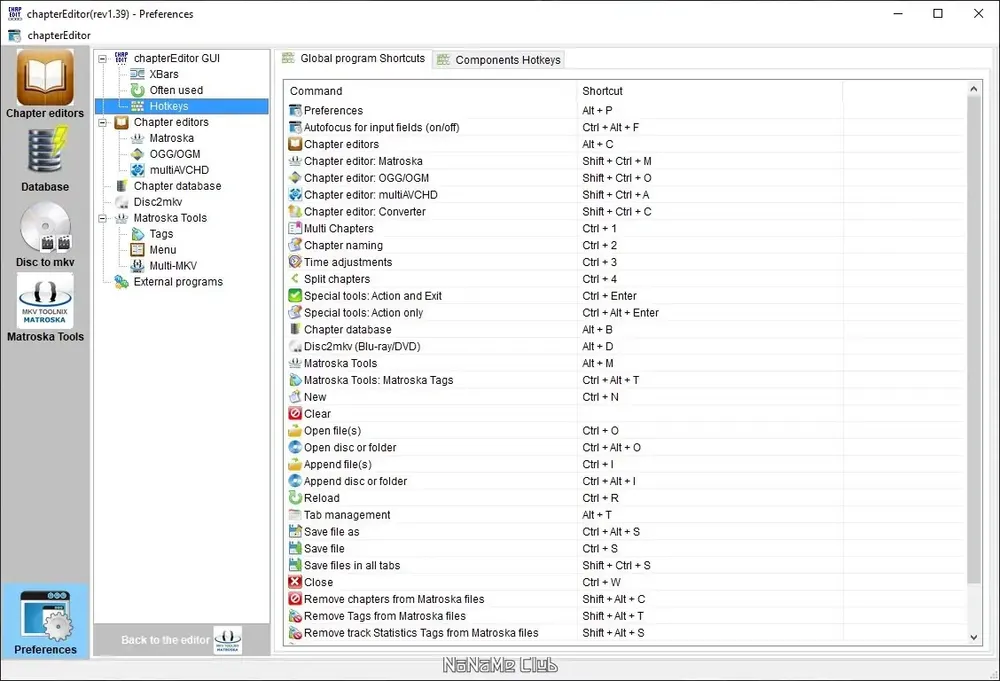Viewport: 1000px width, 681px height.
Task: Click the green Special tools: Action and Exit icon
Action: [x=295, y=296]
